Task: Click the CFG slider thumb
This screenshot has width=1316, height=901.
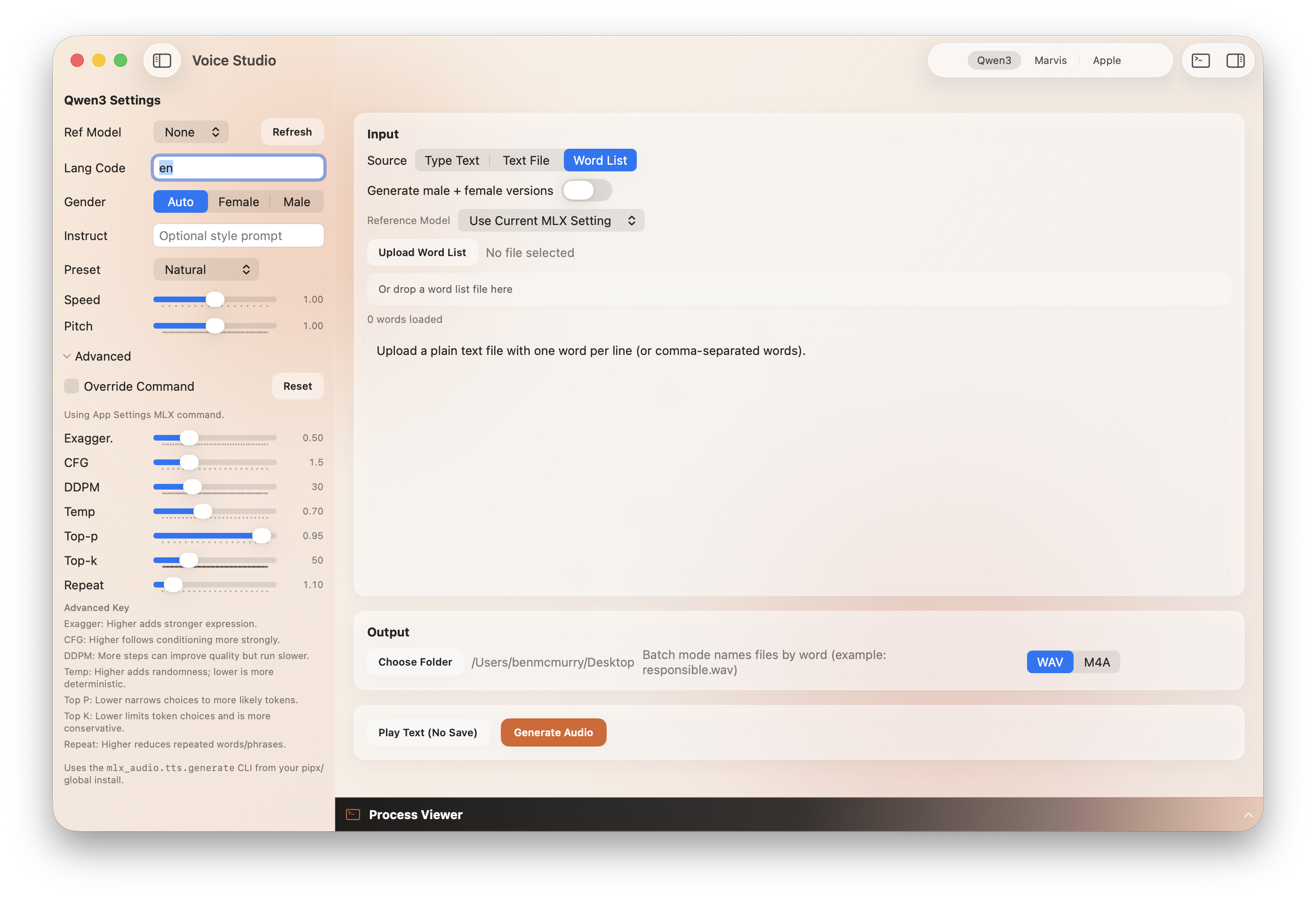Action: pyautogui.click(x=189, y=462)
